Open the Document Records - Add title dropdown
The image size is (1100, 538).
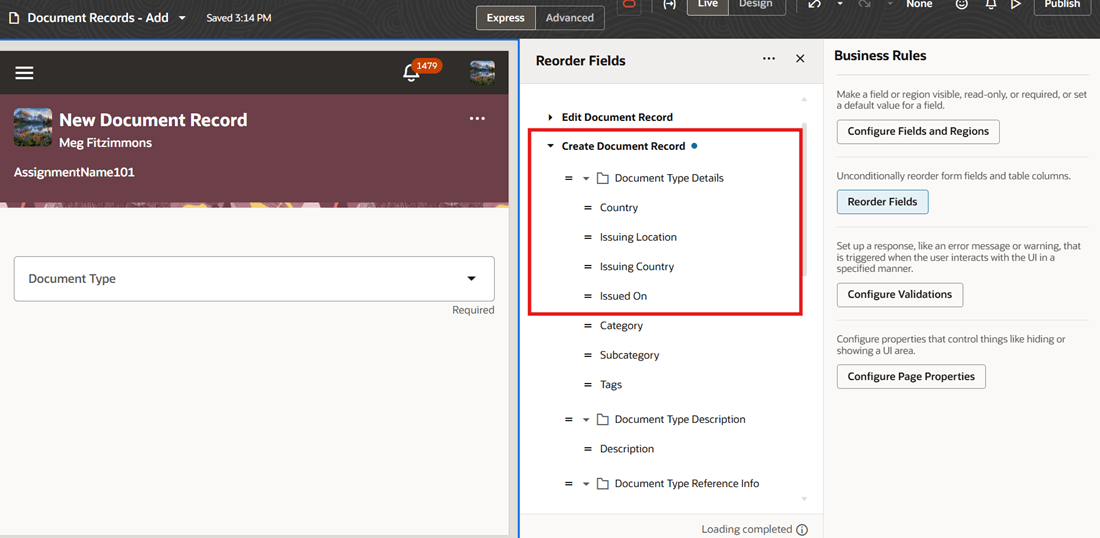182,18
